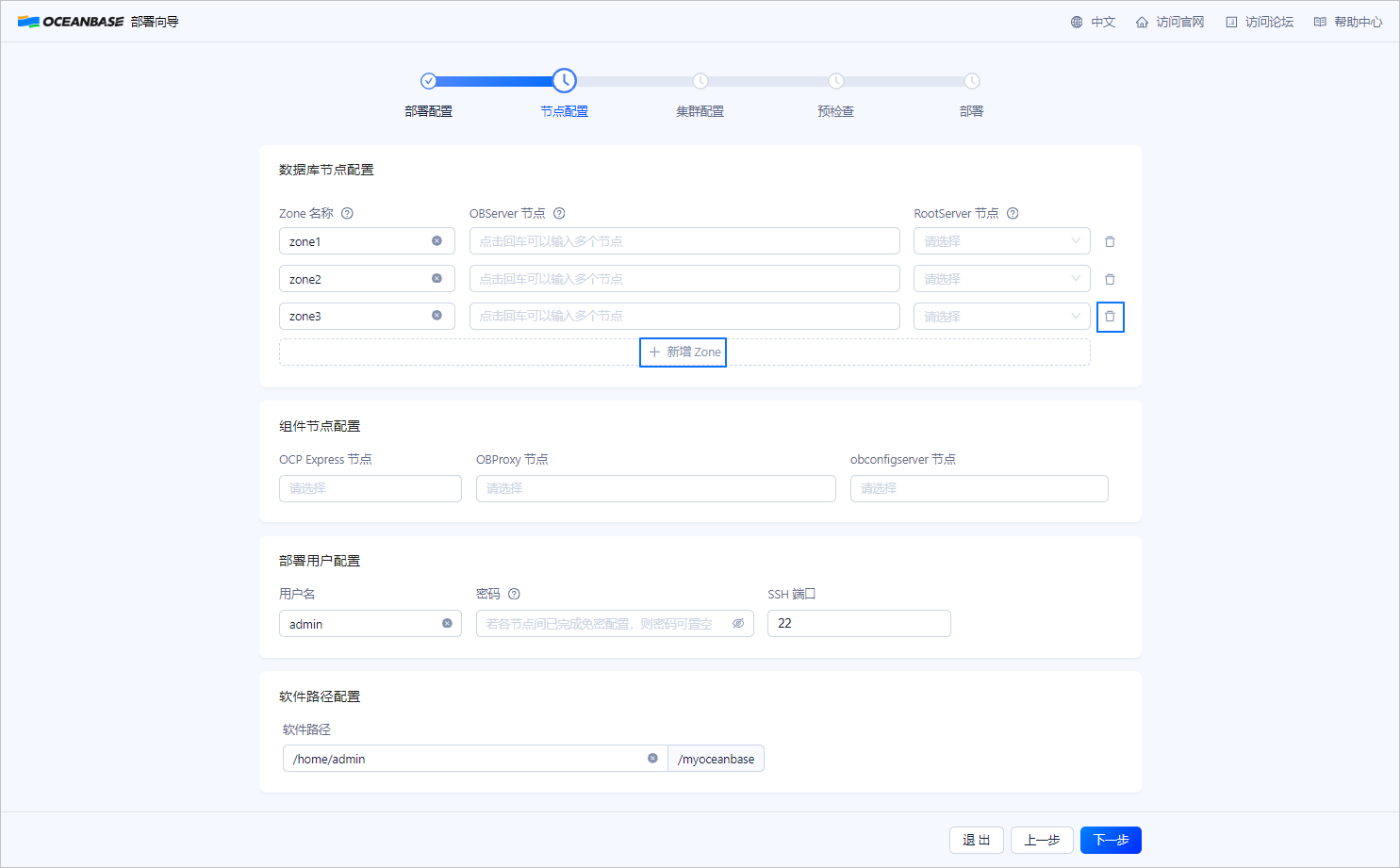1400x868 pixels.
Task: Click the 集群配置 step icon
Action: pyautogui.click(x=700, y=81)
